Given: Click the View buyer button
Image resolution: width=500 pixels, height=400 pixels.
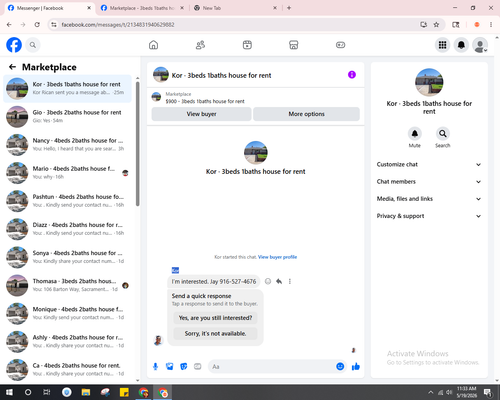Looking at the screenshot, I should click(201, 114).
